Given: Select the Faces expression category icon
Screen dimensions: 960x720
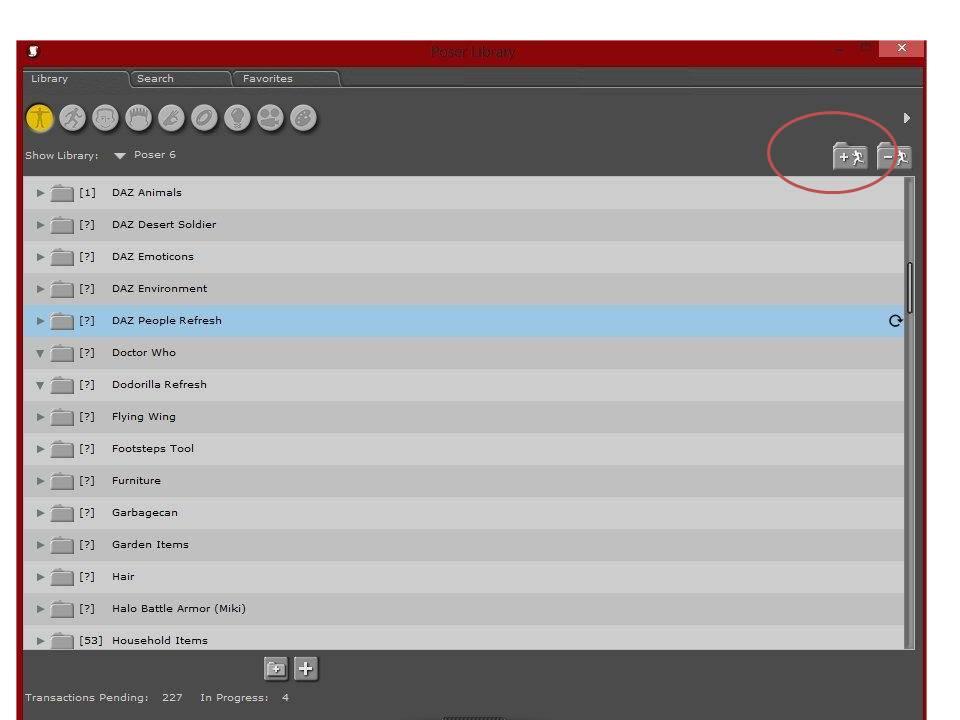Looking at the screenshot, I should tap(105, 118).
